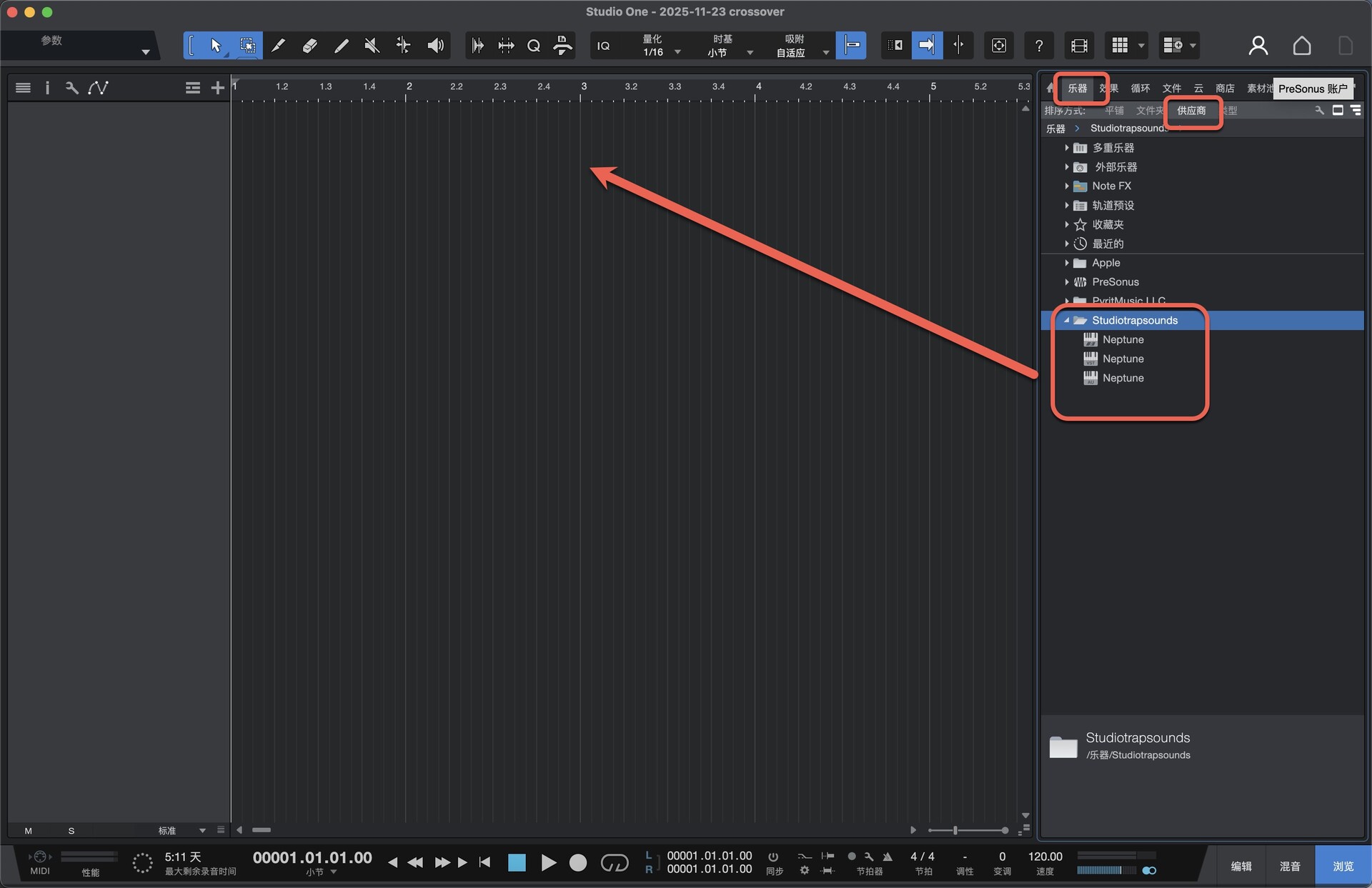Expand the PreSonus vendor folder

[x=1067, y=282]
